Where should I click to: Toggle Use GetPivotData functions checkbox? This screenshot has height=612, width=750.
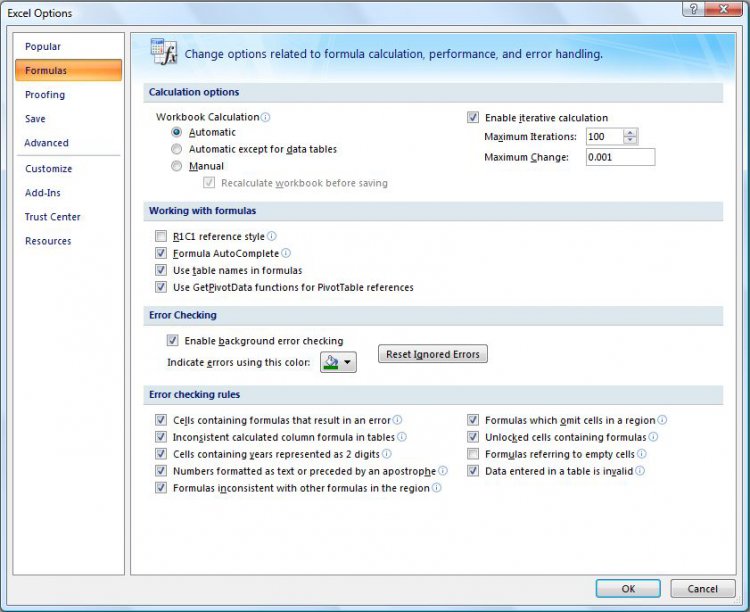point(161,287)
